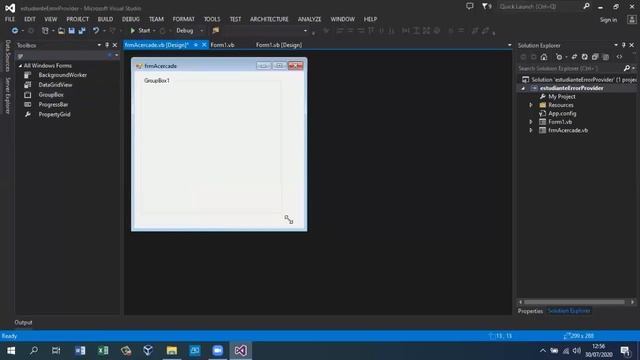Select the GroupBox toolbox item
The width and height of the screenshot is (640, 360).
[x=51, y=95]
